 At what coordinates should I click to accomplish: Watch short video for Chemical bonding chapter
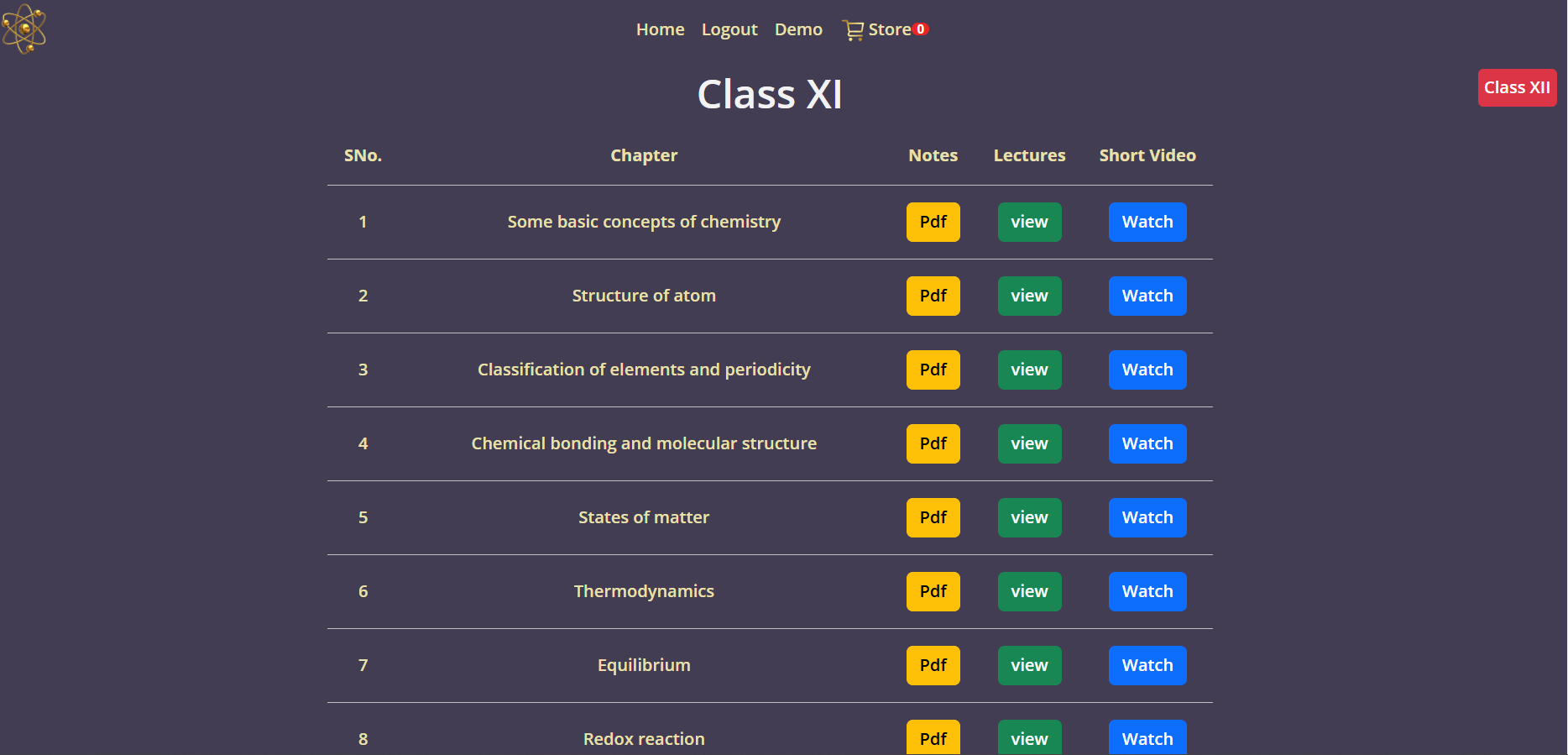(1147, 443)
